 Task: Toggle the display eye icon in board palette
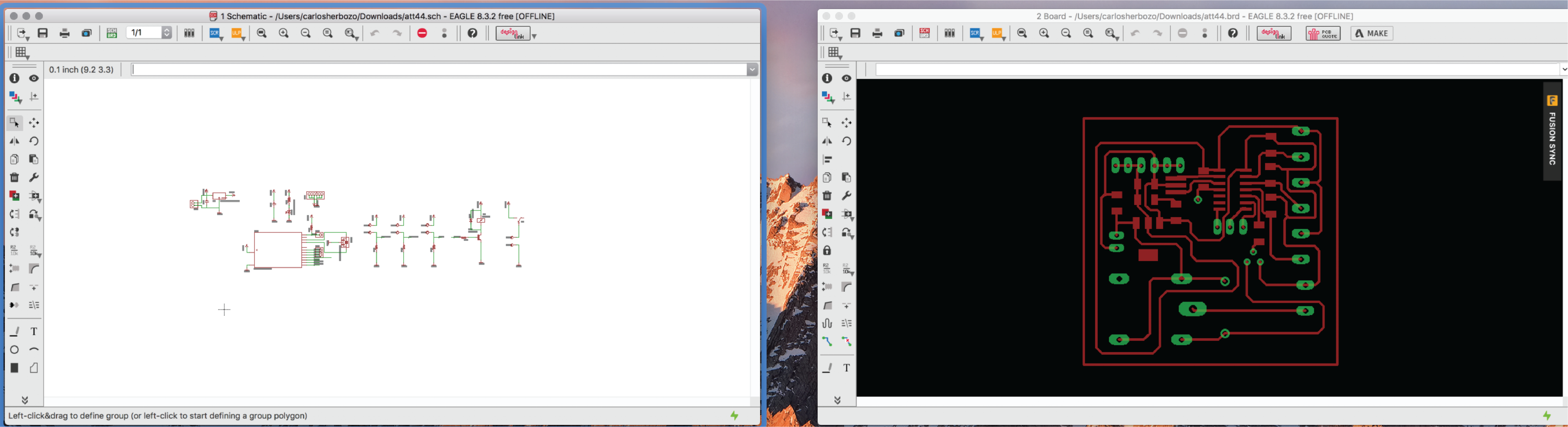coord(847,79)
